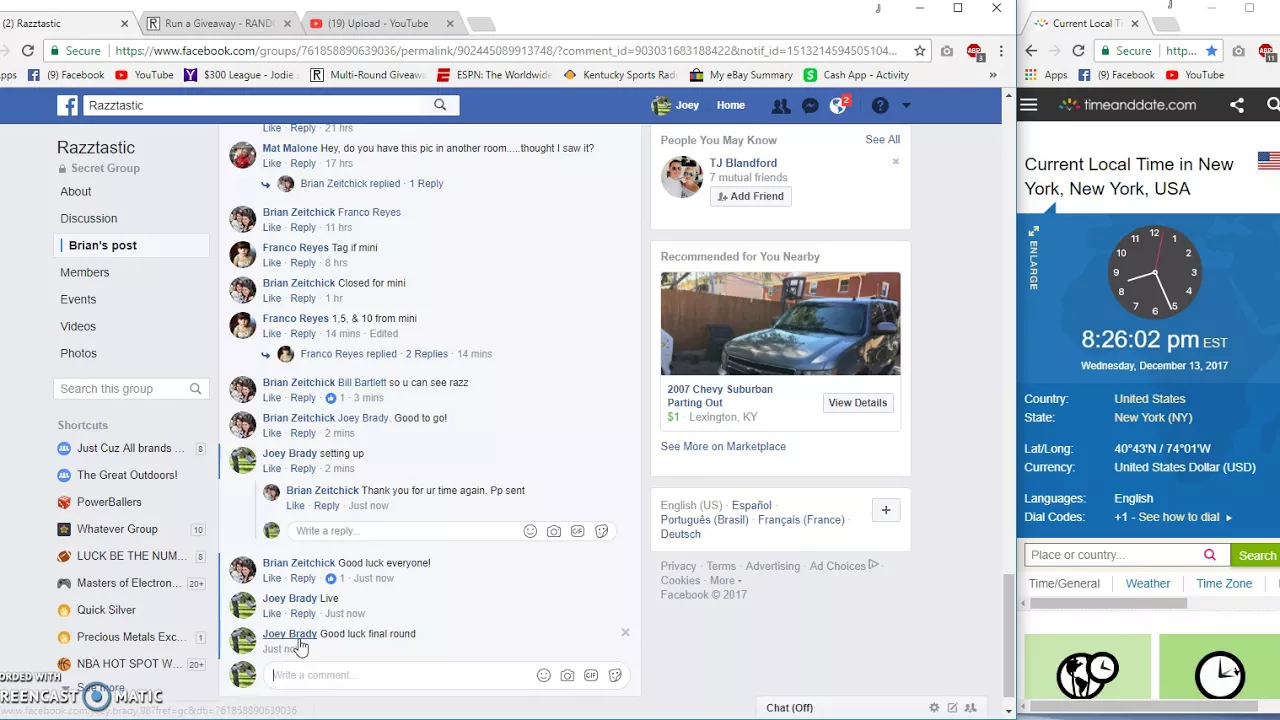Expand Franco Reyes replied 2 Replies
The image size is (1280, 720).
coord(374,354)
